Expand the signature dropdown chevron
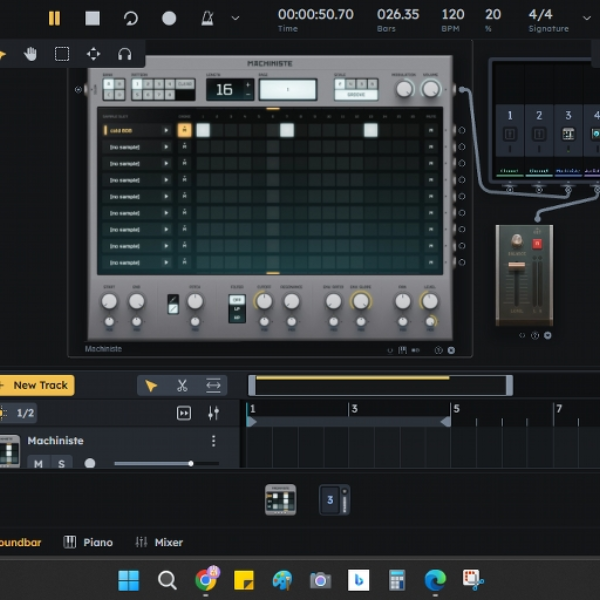This screenshot has width=600, height=600. (587, 18)
